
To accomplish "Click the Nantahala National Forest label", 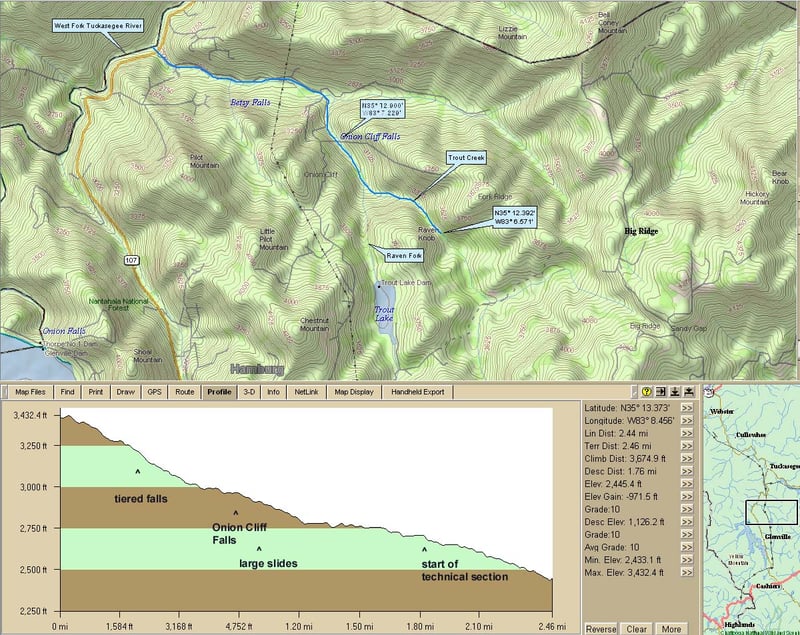I will 118,304.
